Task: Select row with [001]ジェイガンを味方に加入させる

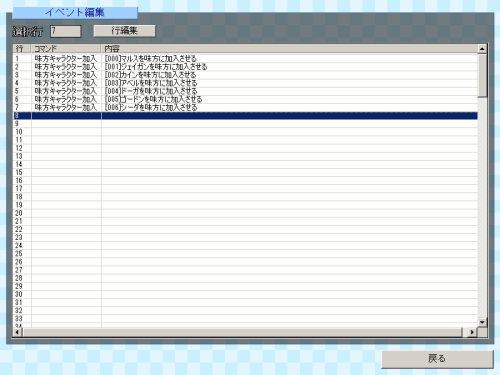Action: point(245,67)
